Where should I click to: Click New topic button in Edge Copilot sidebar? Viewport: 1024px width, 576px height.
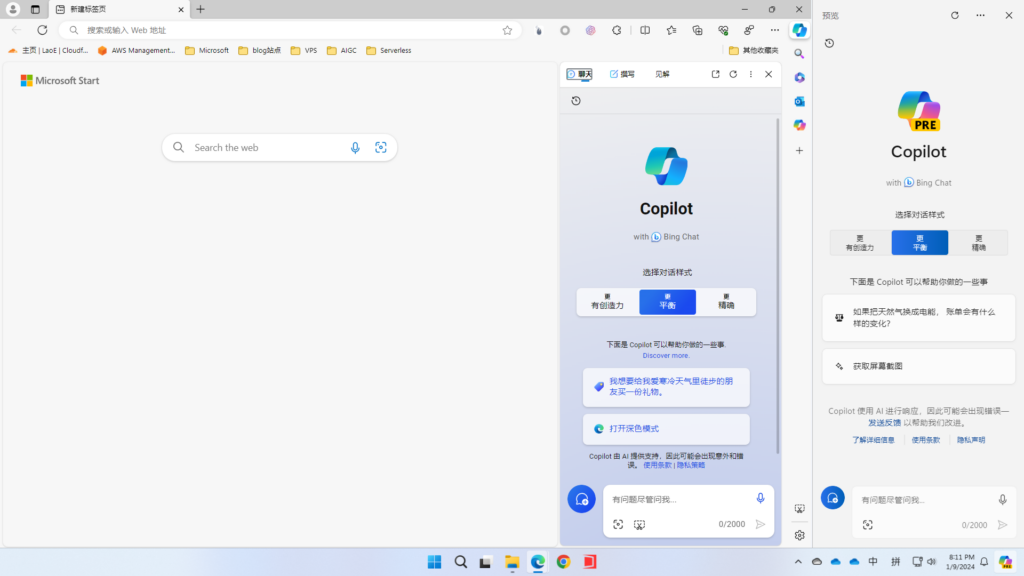[581, 499]
